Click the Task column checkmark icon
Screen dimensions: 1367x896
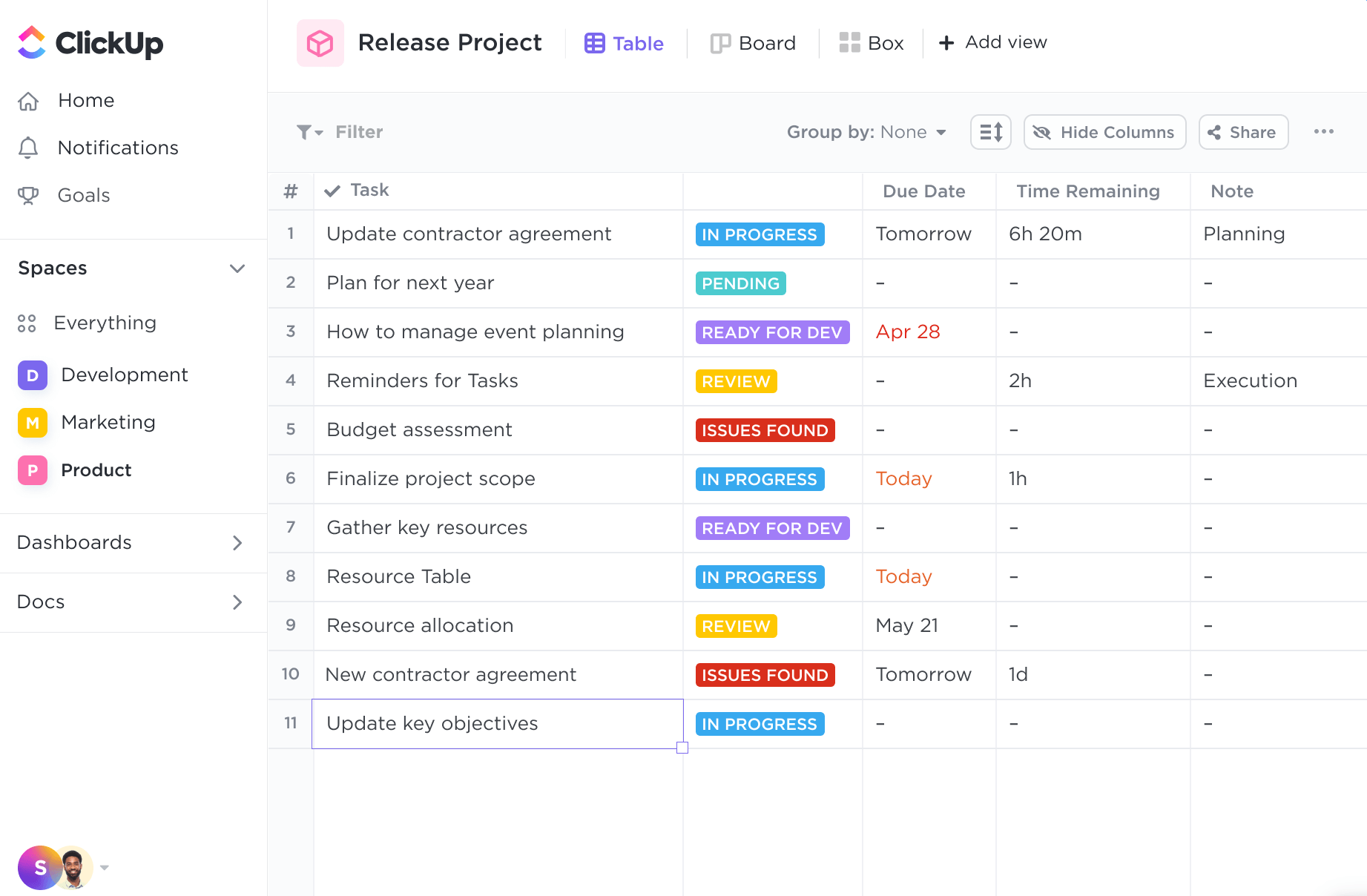coord(332,191)
